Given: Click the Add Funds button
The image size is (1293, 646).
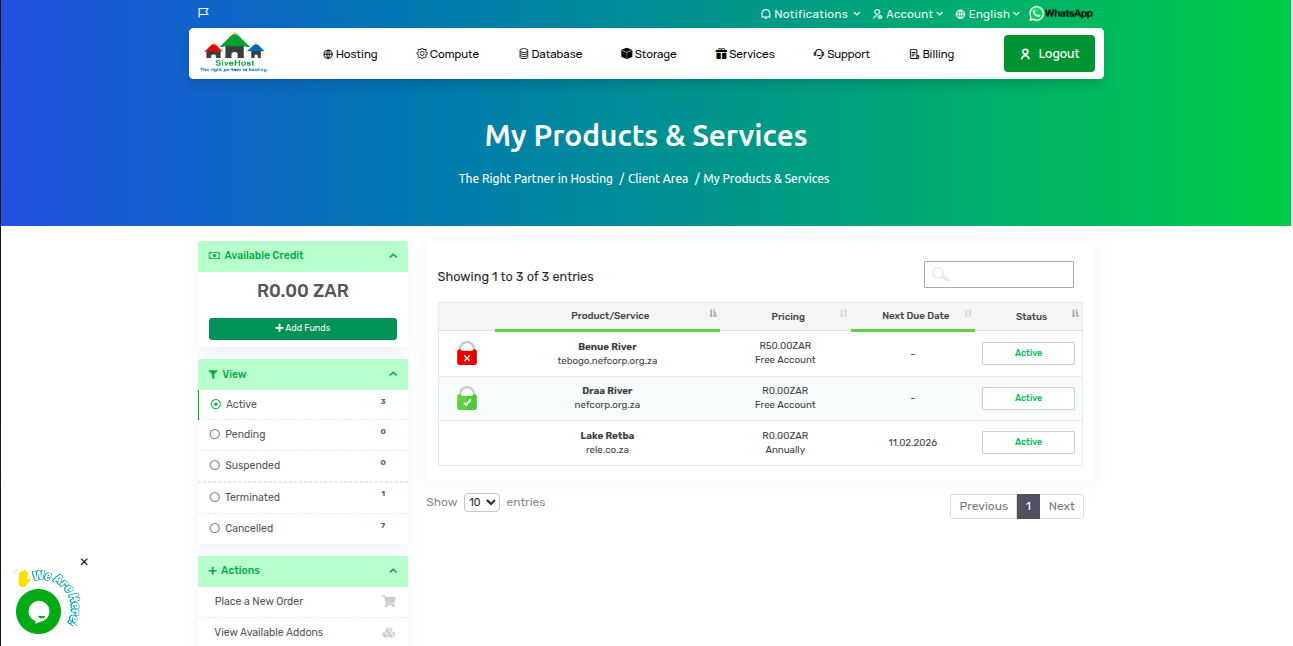Looking at the screenshot, I should coord(303,328).
